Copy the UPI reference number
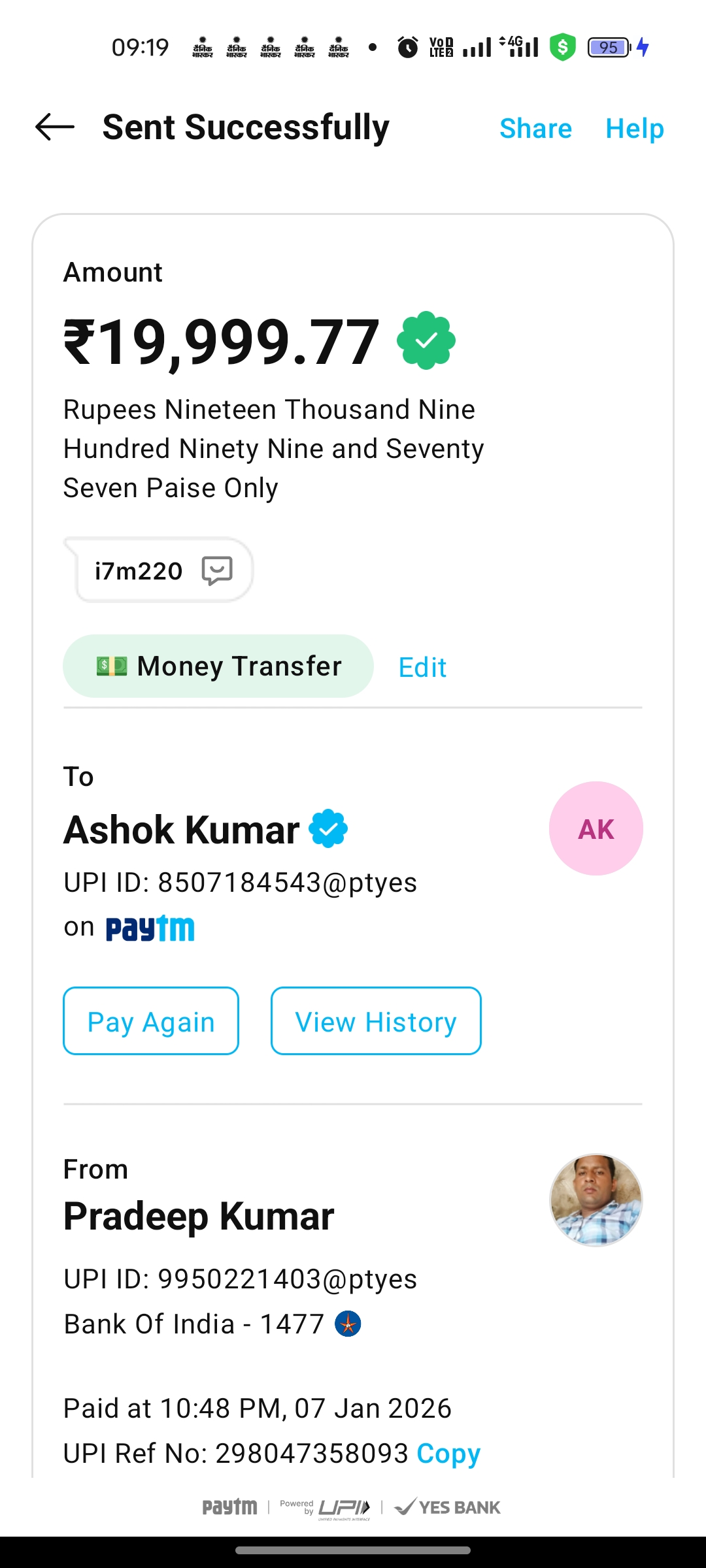Viewport: 706px width, 1568px height. pos(448,1454)
